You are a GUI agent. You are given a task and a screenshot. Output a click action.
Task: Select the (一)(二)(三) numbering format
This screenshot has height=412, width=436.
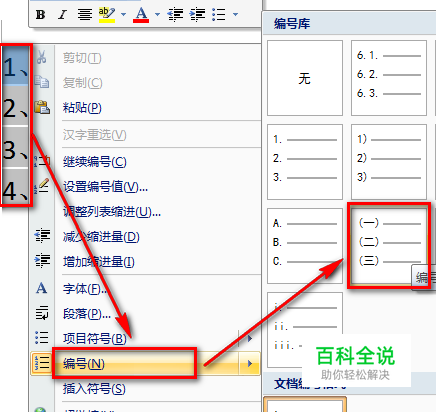389,245
